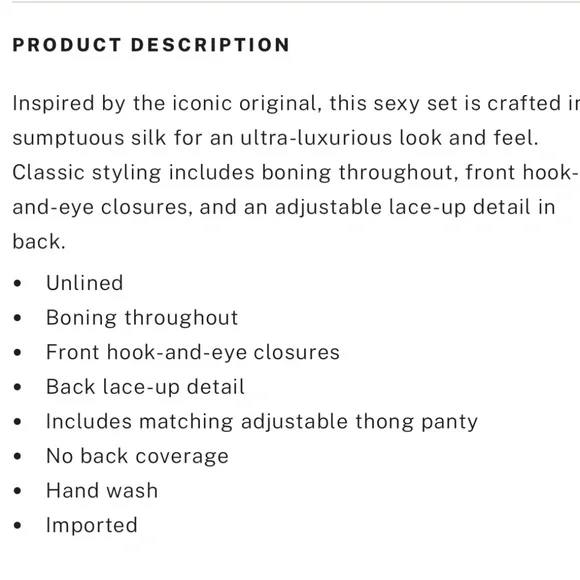Click the 'Unlined' bullet item
The width and height of the screenshot is (580, 580).
pyautogui.click(x=84, y=283)
